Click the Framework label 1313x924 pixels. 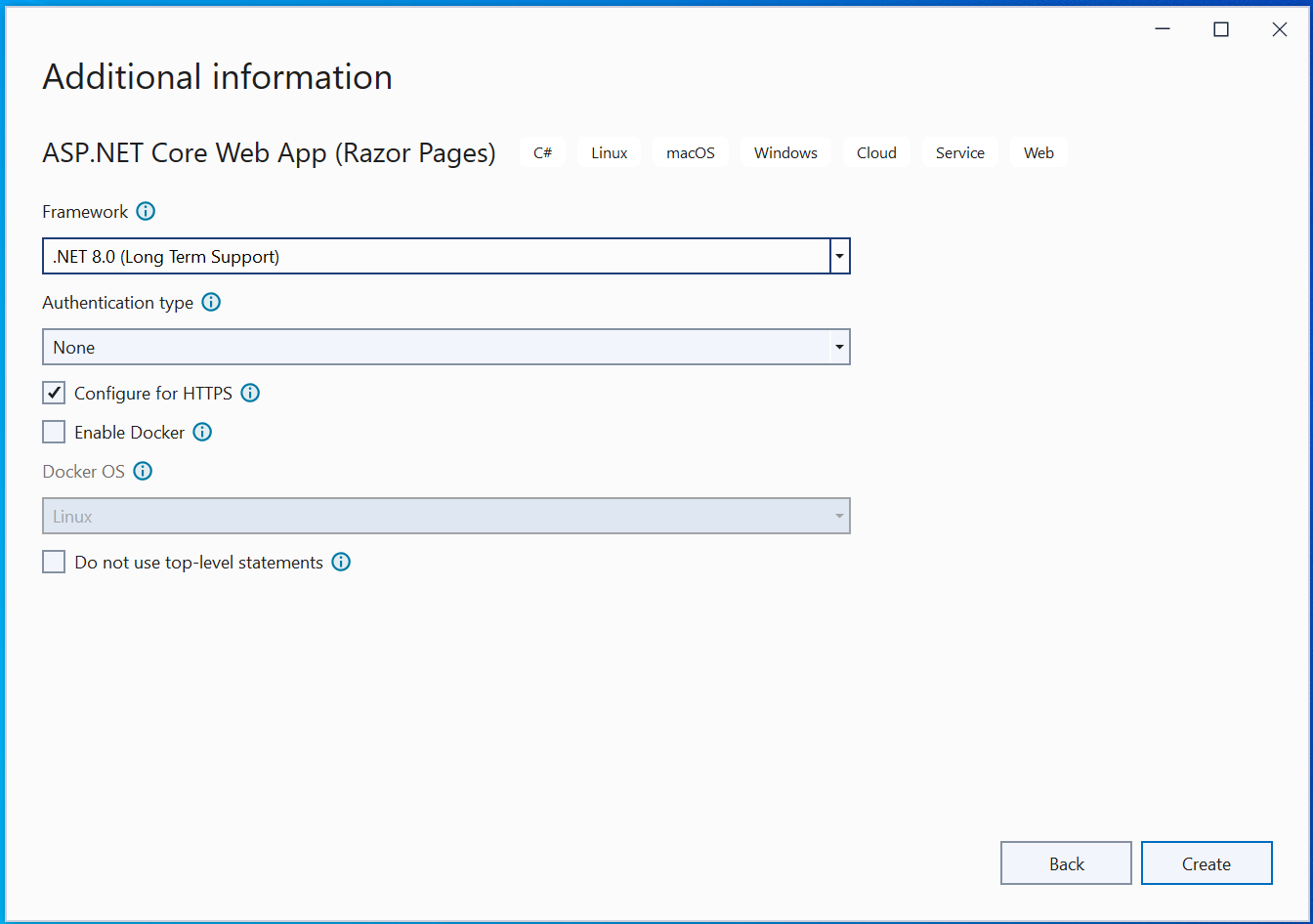pyautogui.click(x=85, y=212)
